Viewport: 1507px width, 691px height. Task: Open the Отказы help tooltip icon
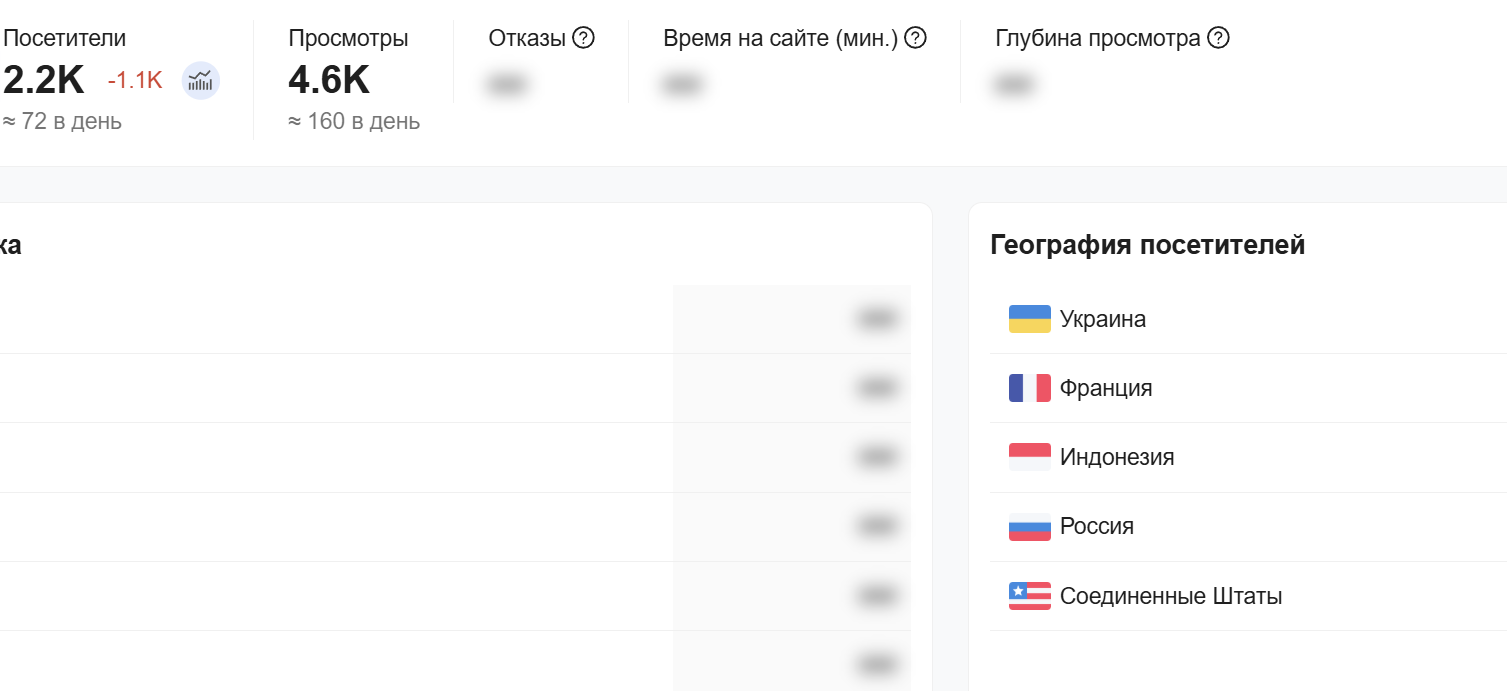click(x=582, y=36)
